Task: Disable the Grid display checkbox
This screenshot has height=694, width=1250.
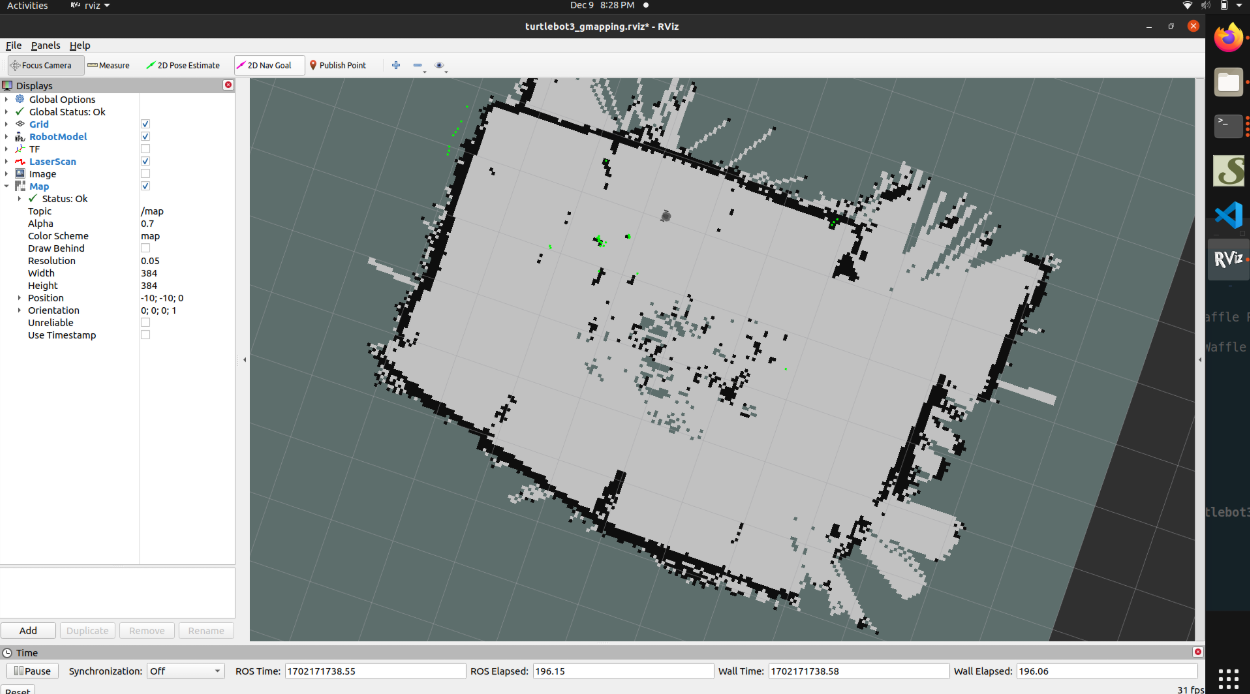Action: 145,124
